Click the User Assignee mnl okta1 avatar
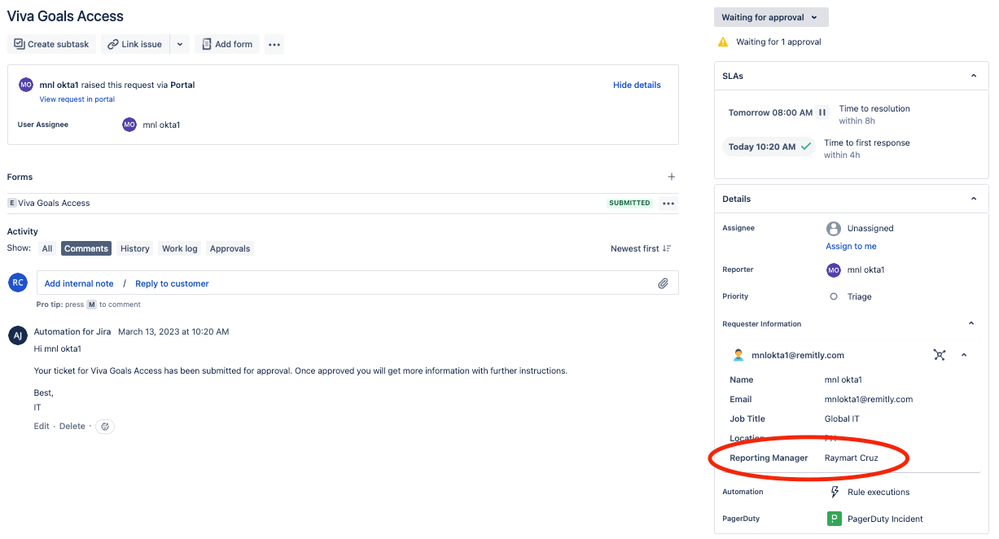The image size is (999, 539). pyautogui.click(x=129, y=125)
